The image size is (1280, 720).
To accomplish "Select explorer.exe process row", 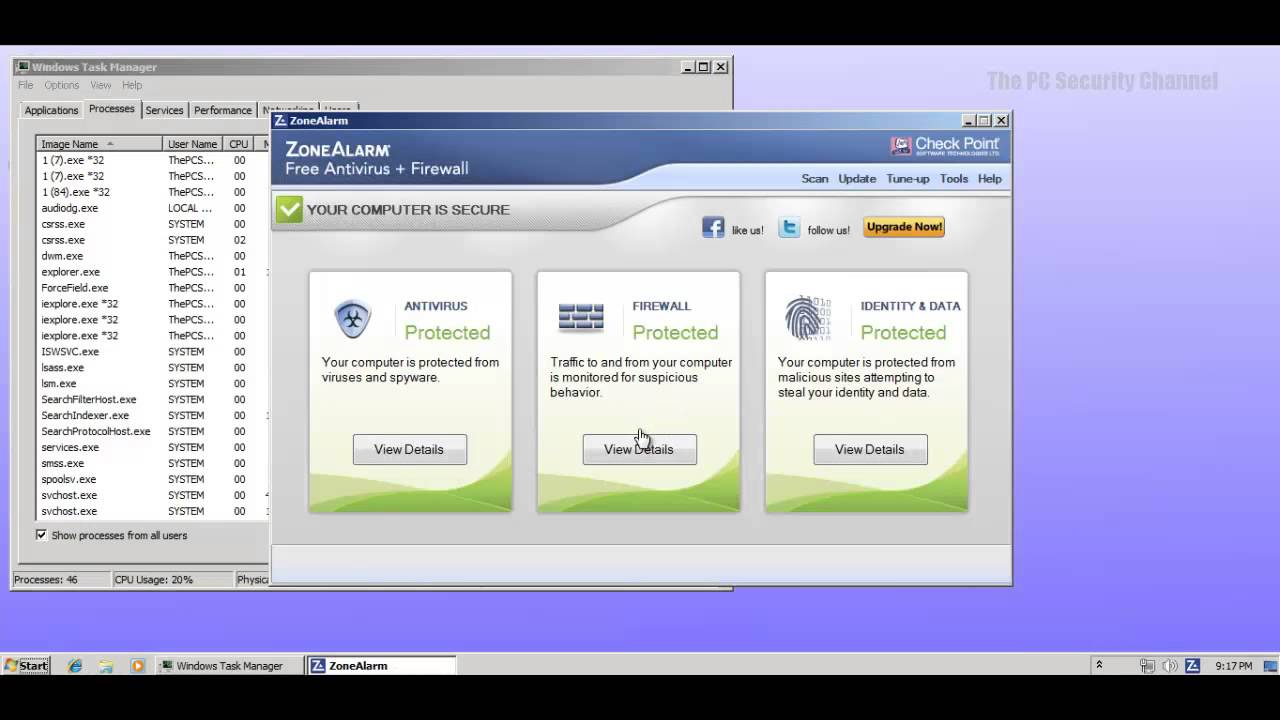I will (x=152, y=272).
